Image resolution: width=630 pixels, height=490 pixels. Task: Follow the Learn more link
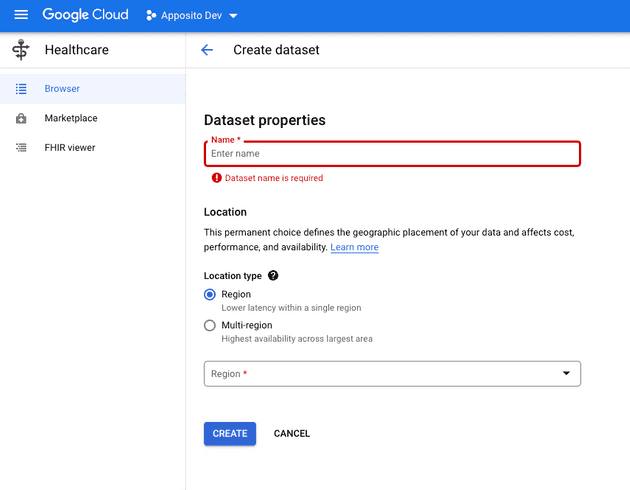(354, 247)
